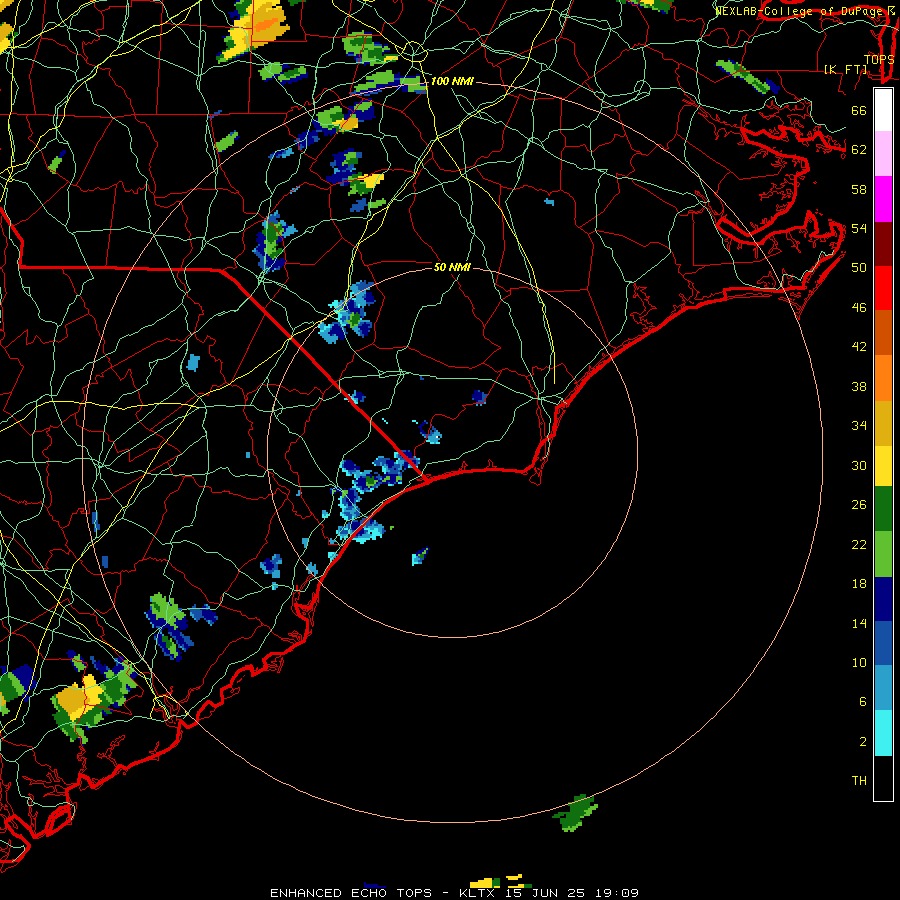Viewport: 900px width, 900px height.
Task: Click the KLTX radar site identifier
Action: (476, 893)
